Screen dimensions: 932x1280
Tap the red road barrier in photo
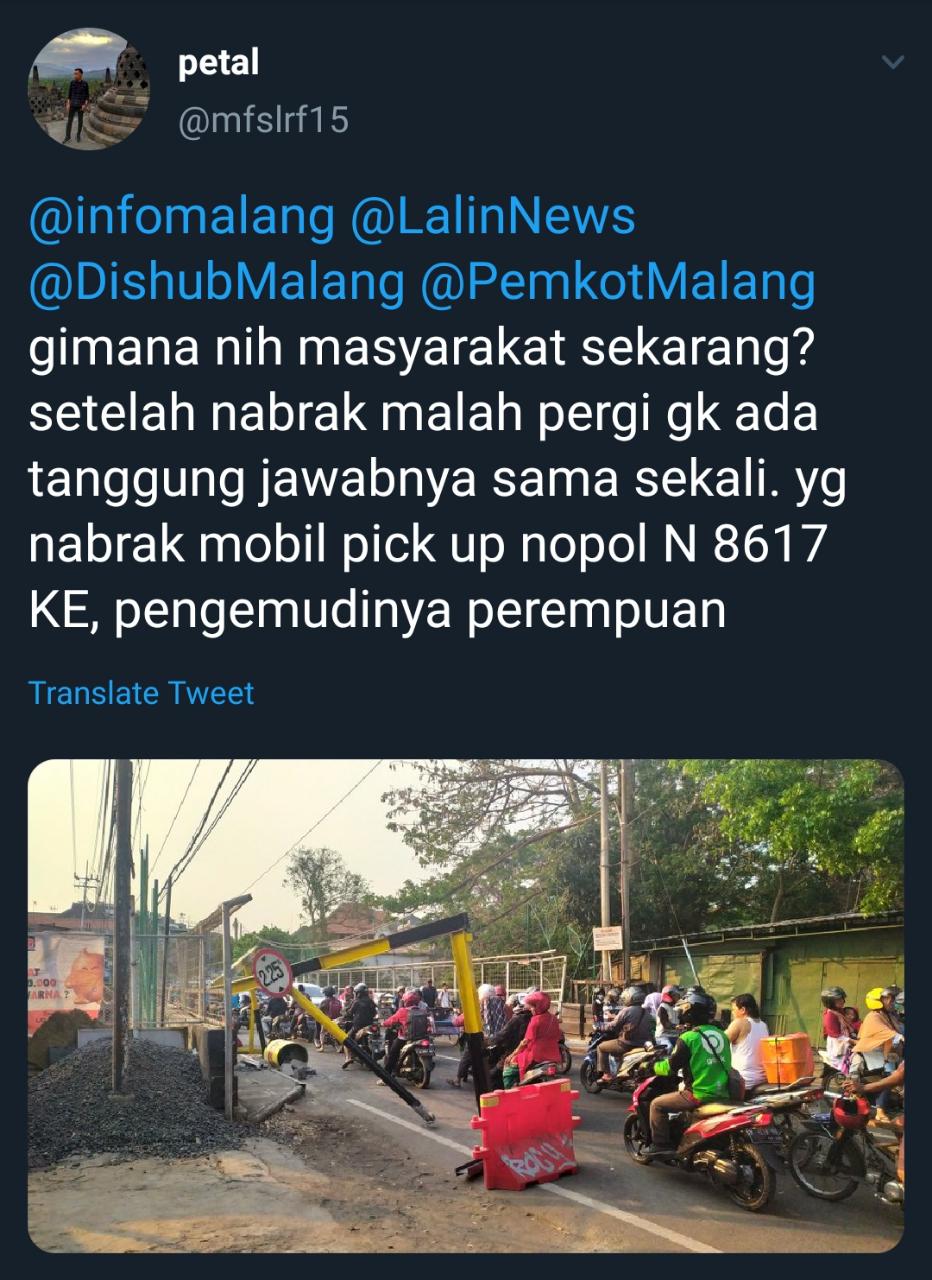click(x=526, y=1133)
